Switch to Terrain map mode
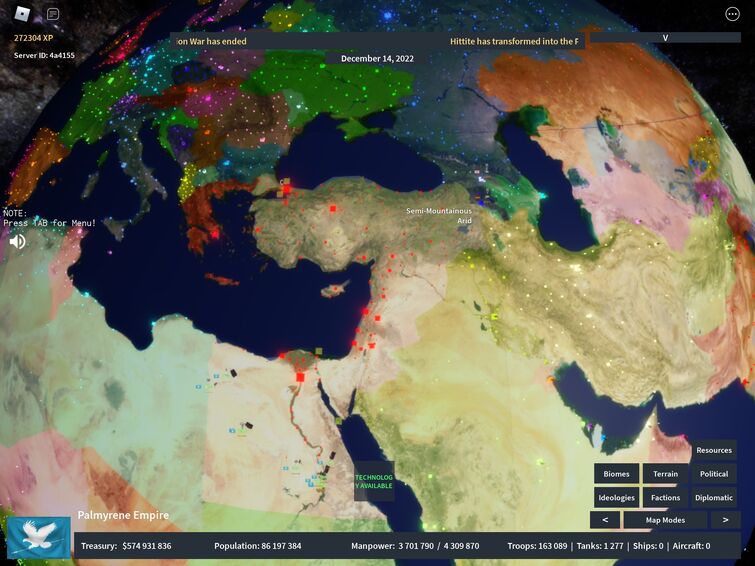This screenshot has height=566, width=755. point(665,474)
